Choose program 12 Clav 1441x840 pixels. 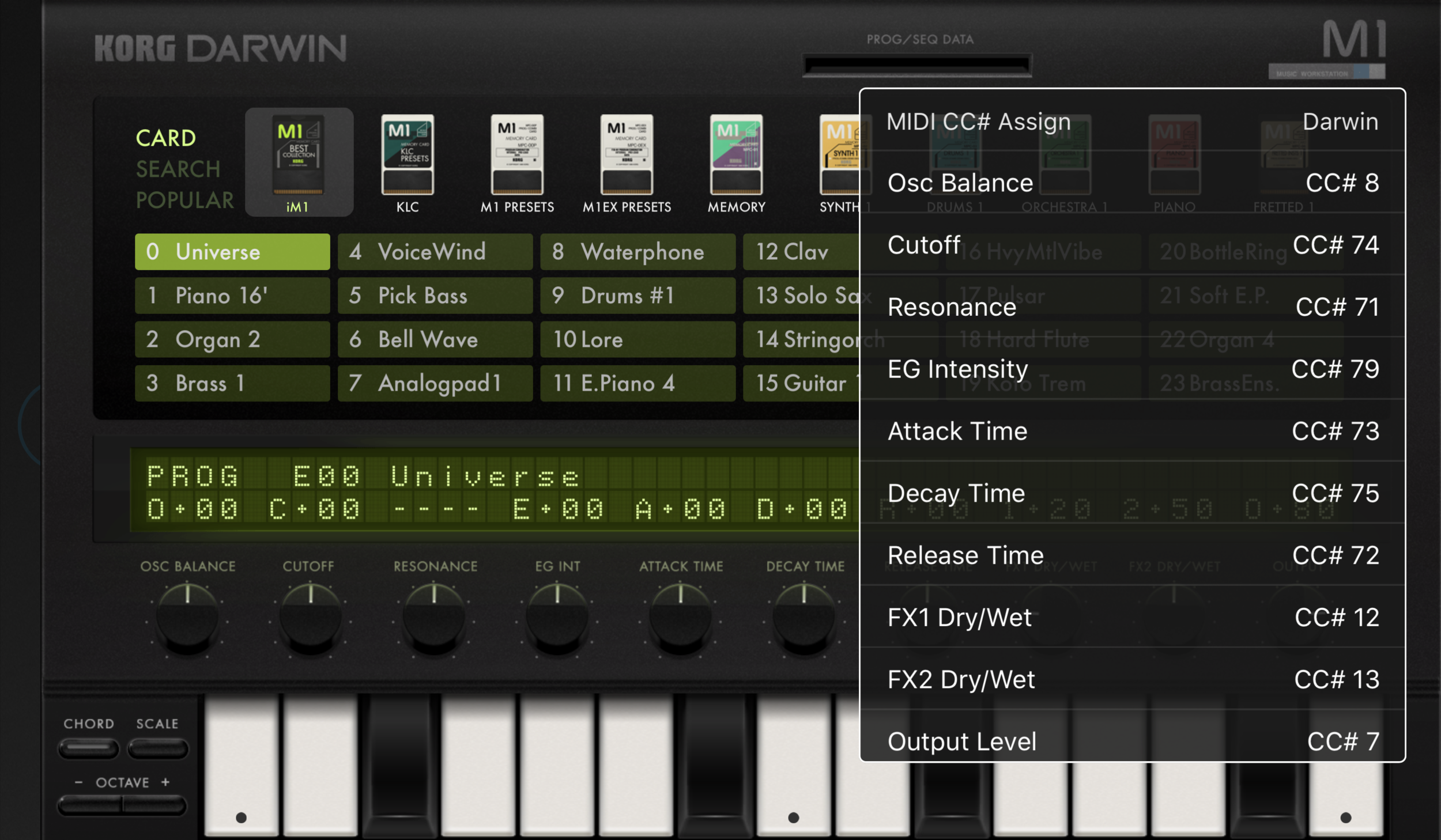point(801,252)
